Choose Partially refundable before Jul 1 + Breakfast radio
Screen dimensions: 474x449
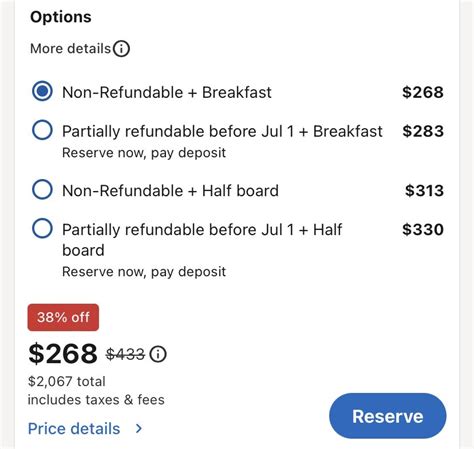(42, 130)
